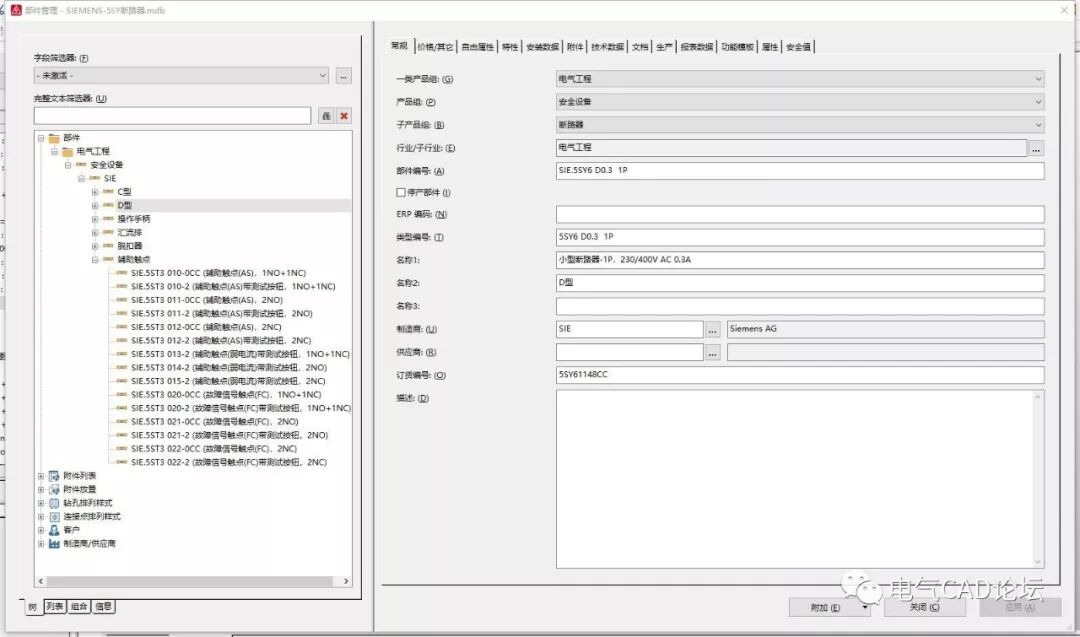Select tree item SIE.5ST3 015-2
Image resolution: width=1080 pixels, height=637 pixels.
pyautogui.click(x=228, y=382)
